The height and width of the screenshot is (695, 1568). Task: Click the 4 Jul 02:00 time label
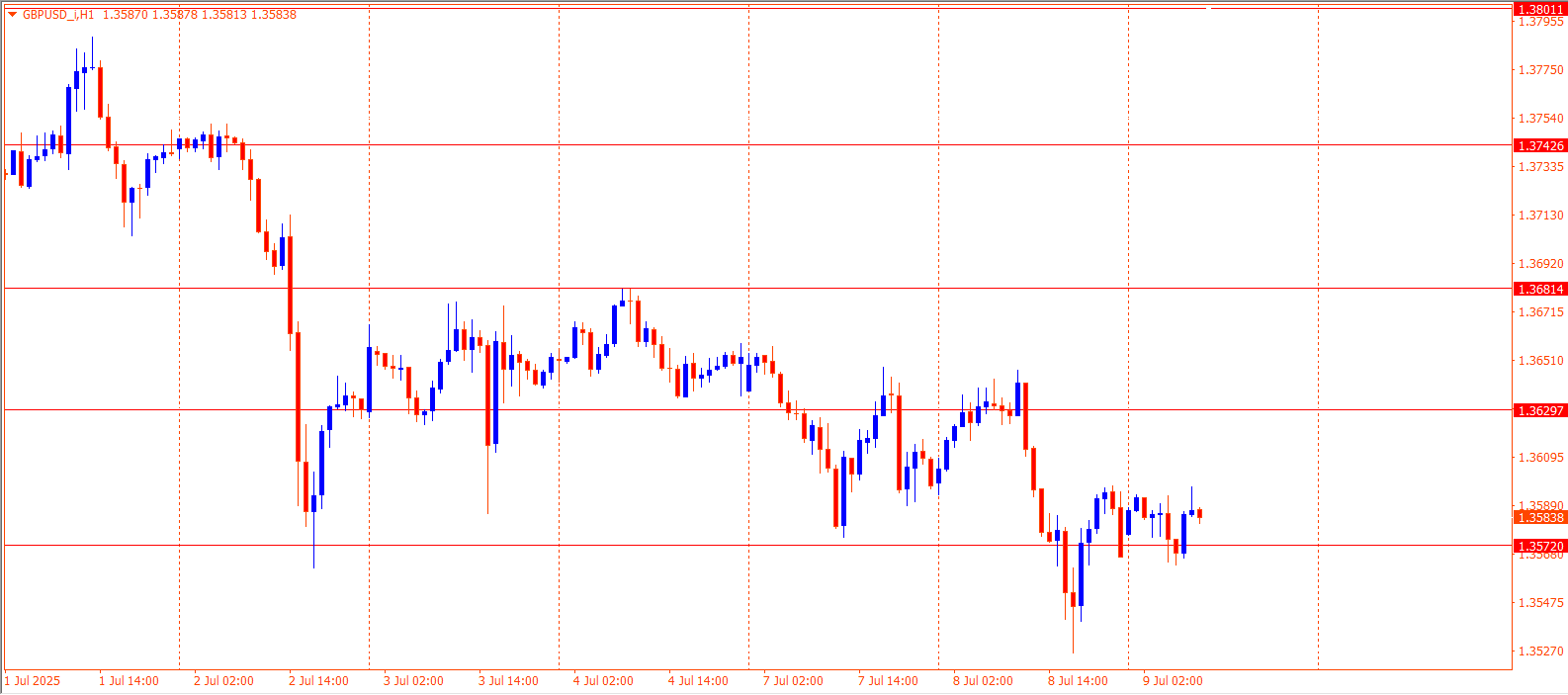tap(603, 681)
